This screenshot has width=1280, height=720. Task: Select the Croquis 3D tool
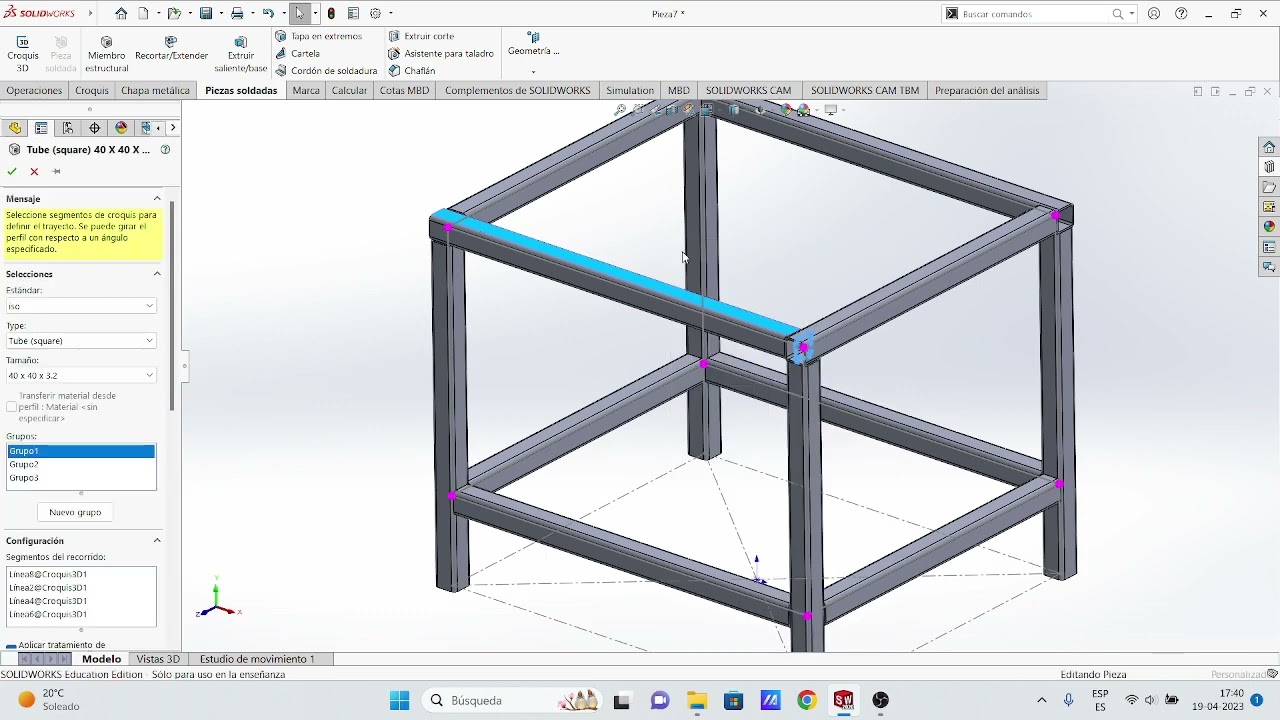23,54
